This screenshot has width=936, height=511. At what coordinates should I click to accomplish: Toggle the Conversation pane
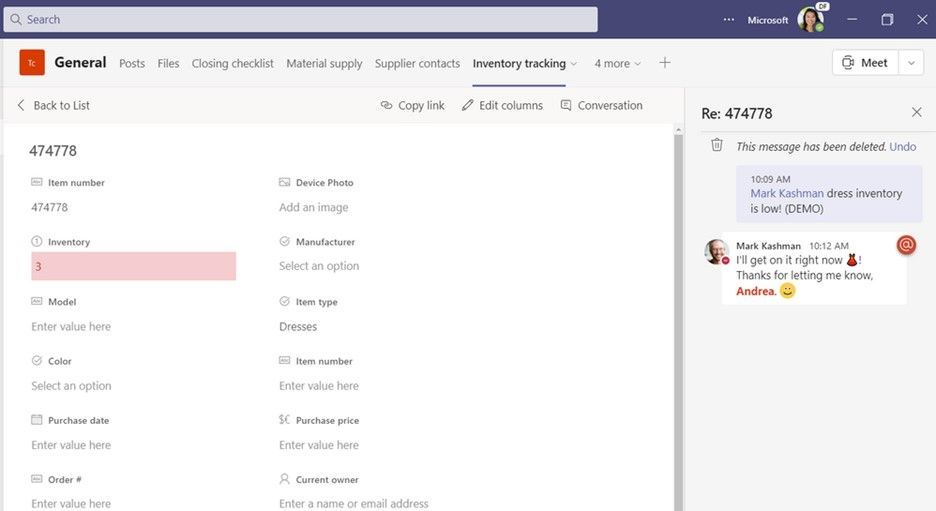tap(601, 106)
